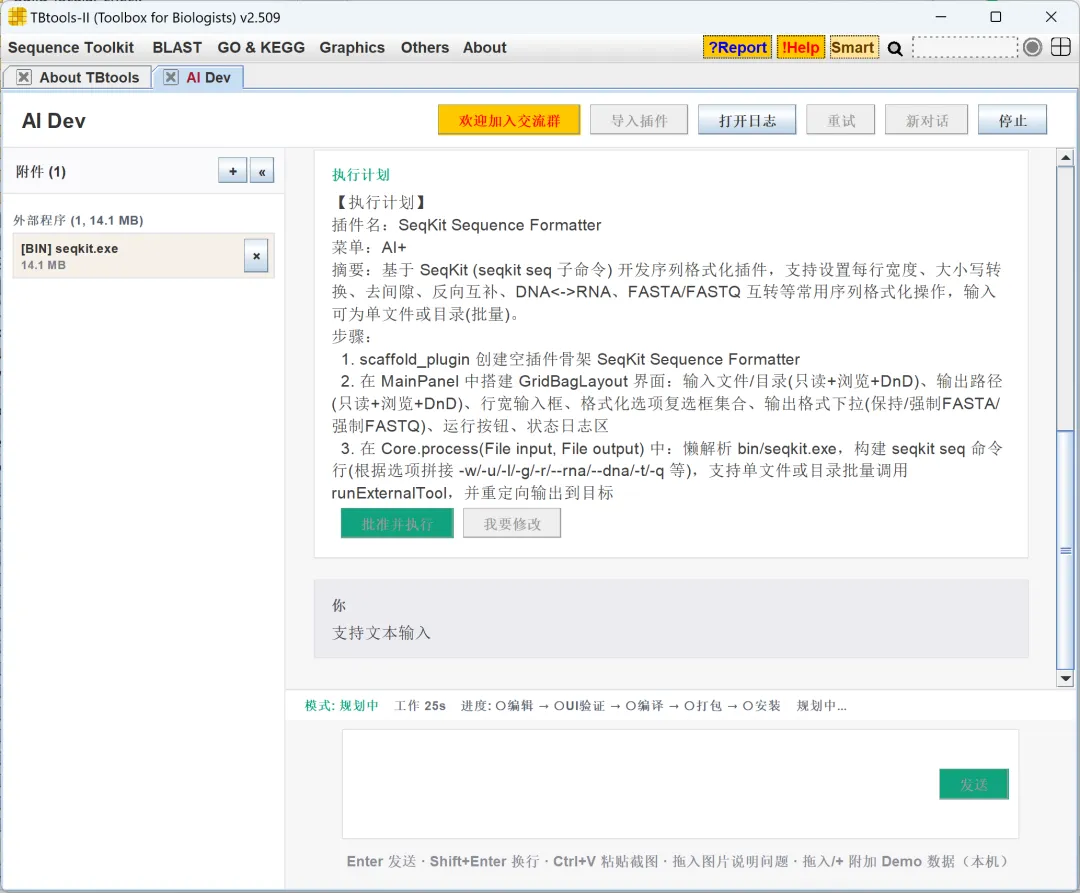Click the chat vertical scrollbar thumb

pos(1065,549)
